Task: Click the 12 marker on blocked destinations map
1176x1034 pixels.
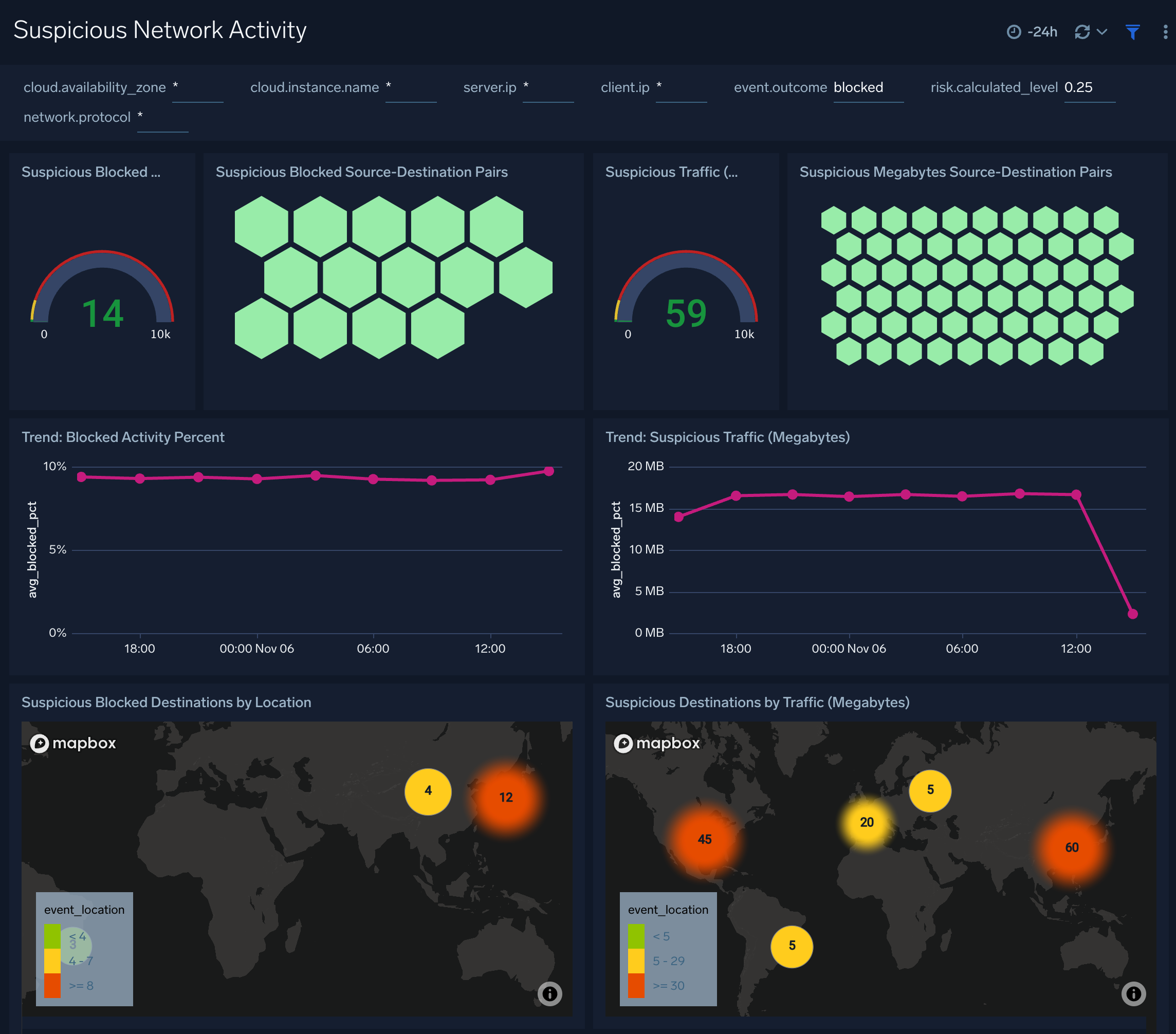Action: point(506,798)
